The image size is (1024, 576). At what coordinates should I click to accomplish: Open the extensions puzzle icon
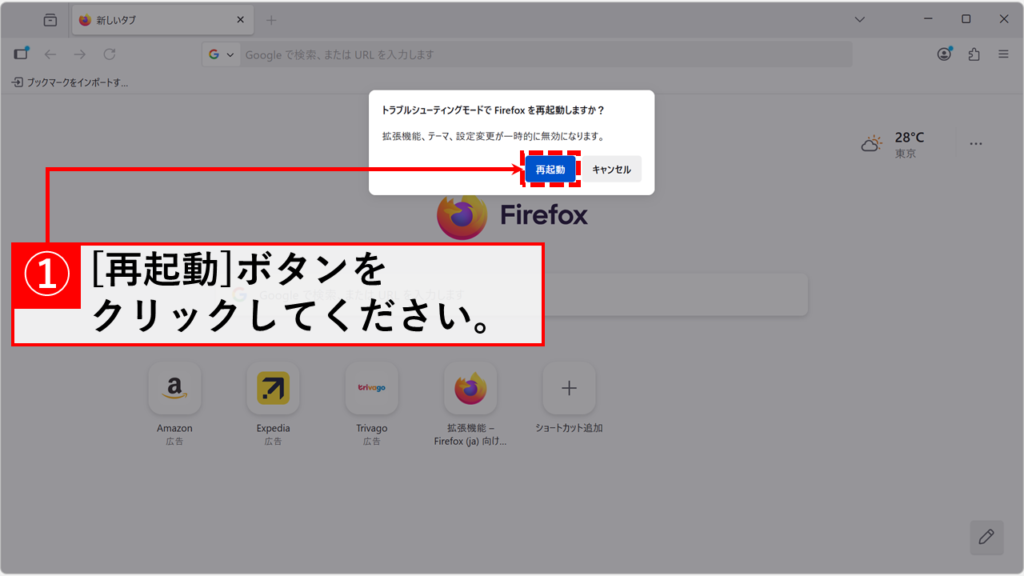(974, 54)
